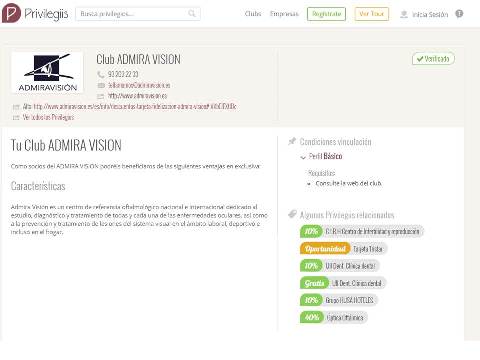Click the Inicia Sesión link

point(430,14)
